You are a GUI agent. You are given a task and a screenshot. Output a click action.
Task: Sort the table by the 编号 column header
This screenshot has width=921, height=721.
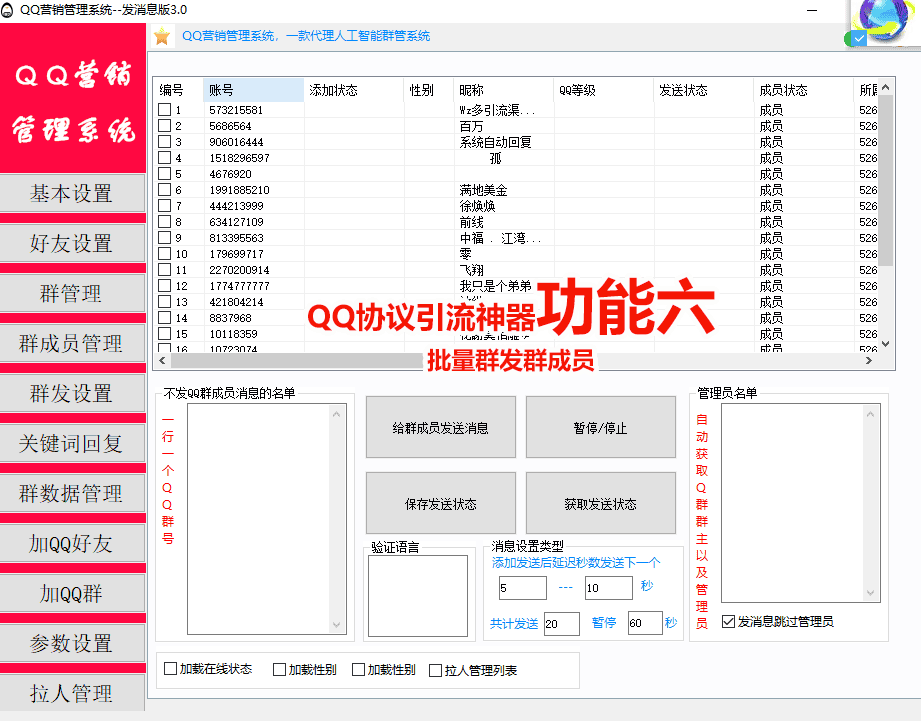[x=179, y=90]
